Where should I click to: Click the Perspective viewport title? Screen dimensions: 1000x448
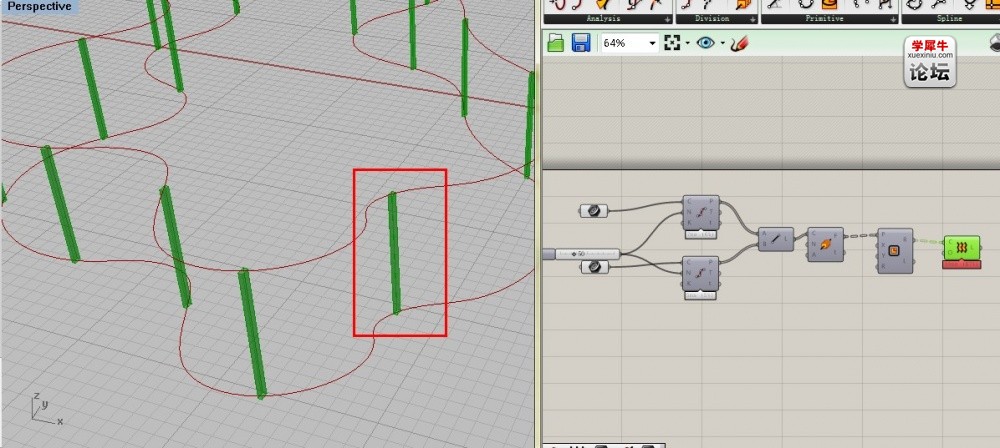click(x=40, y=7)
